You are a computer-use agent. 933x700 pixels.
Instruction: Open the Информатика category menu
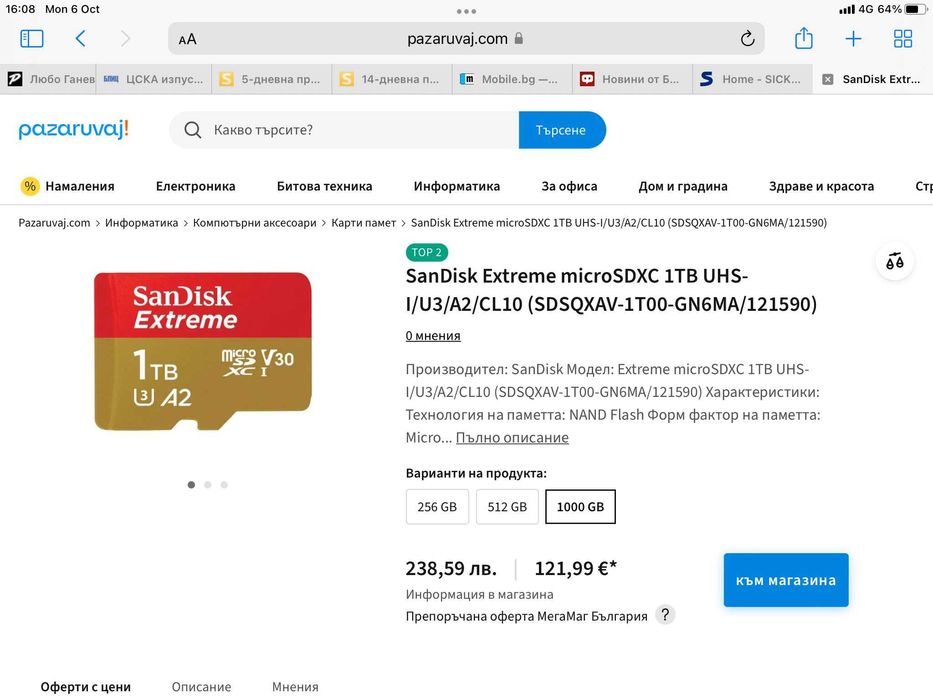coord(457,186)
